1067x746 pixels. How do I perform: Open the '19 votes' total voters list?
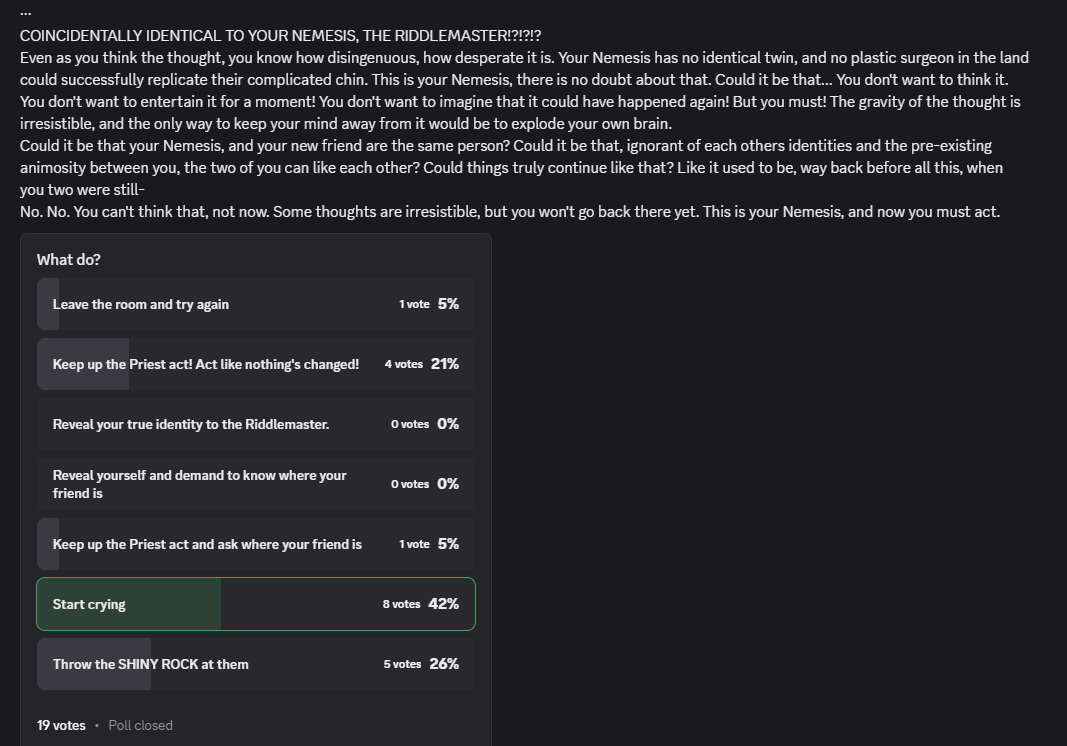(61, 725)
